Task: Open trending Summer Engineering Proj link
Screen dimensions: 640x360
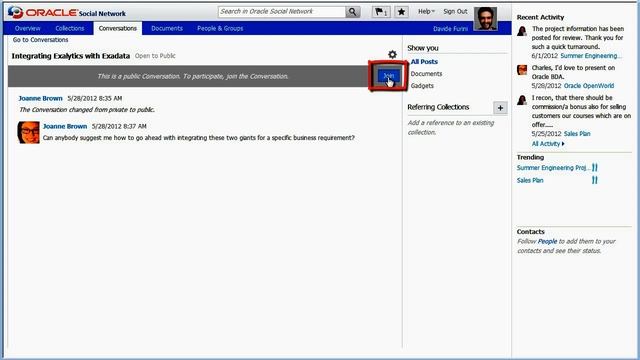Action: [x=553, y=168]
